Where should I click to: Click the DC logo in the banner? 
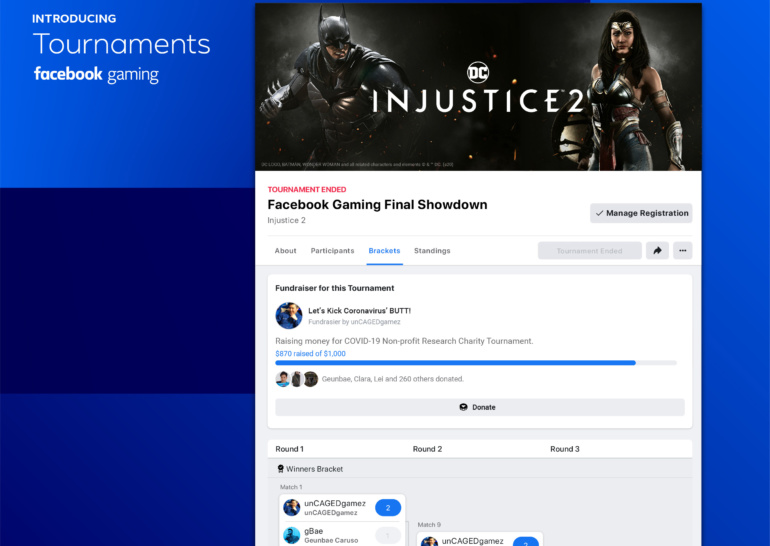478,73
